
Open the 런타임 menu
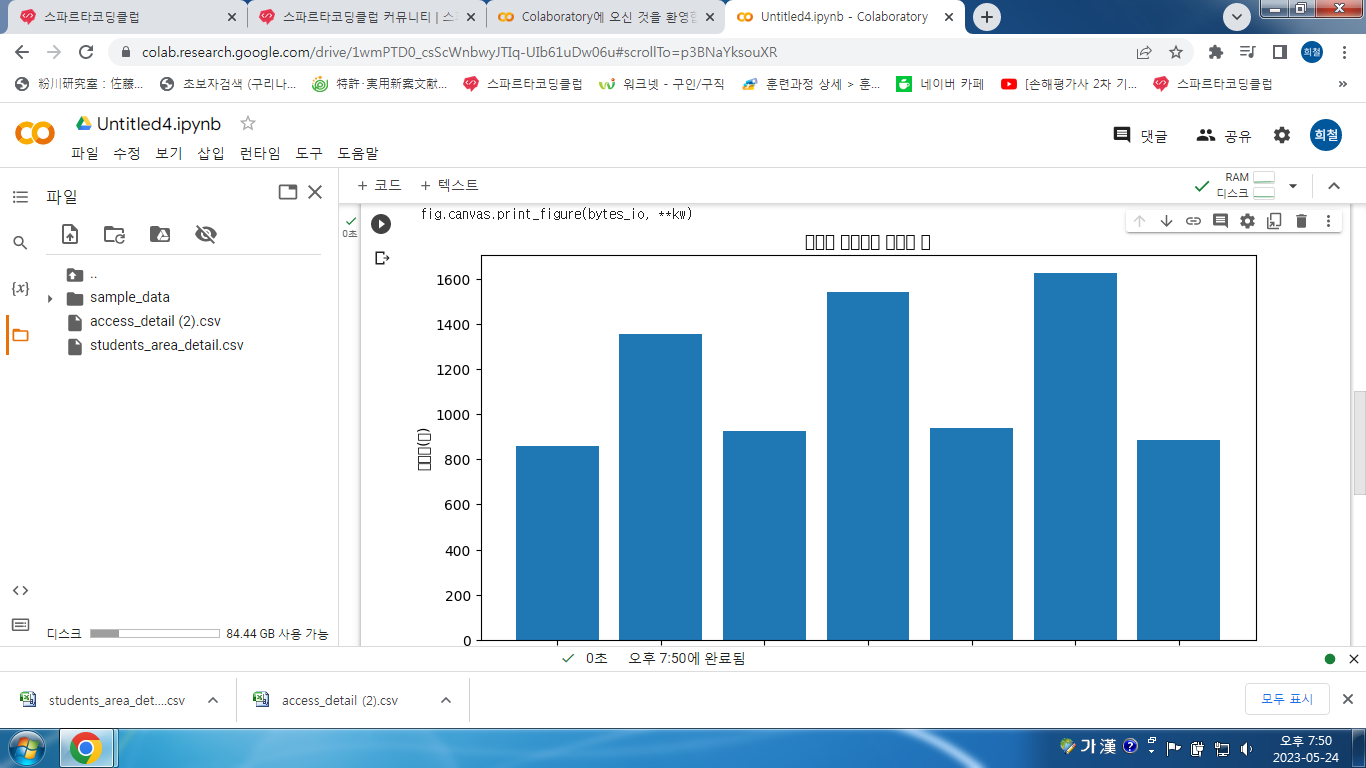[260, 153]
